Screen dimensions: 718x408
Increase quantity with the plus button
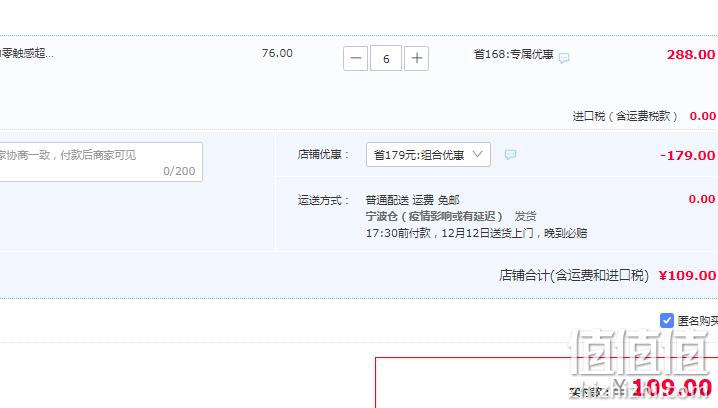[416, 58]
